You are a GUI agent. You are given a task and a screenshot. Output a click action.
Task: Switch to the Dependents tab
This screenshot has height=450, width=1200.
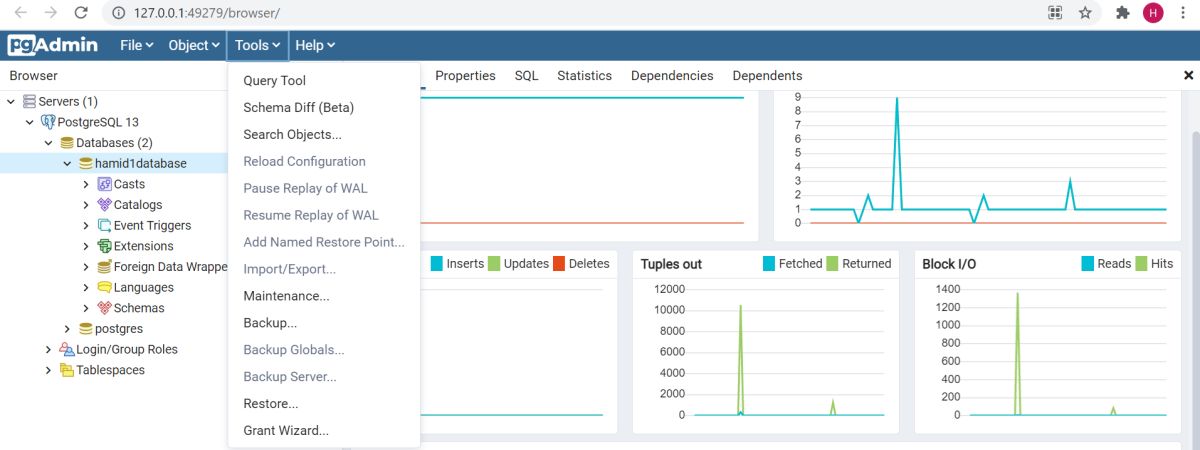(767, 76)
